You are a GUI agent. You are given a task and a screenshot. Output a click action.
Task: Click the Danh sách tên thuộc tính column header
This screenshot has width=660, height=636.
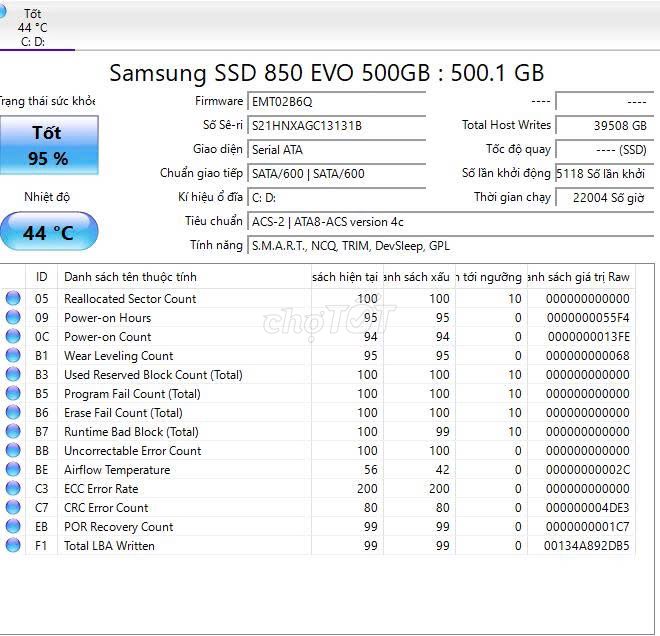click(x=184, y=277)
